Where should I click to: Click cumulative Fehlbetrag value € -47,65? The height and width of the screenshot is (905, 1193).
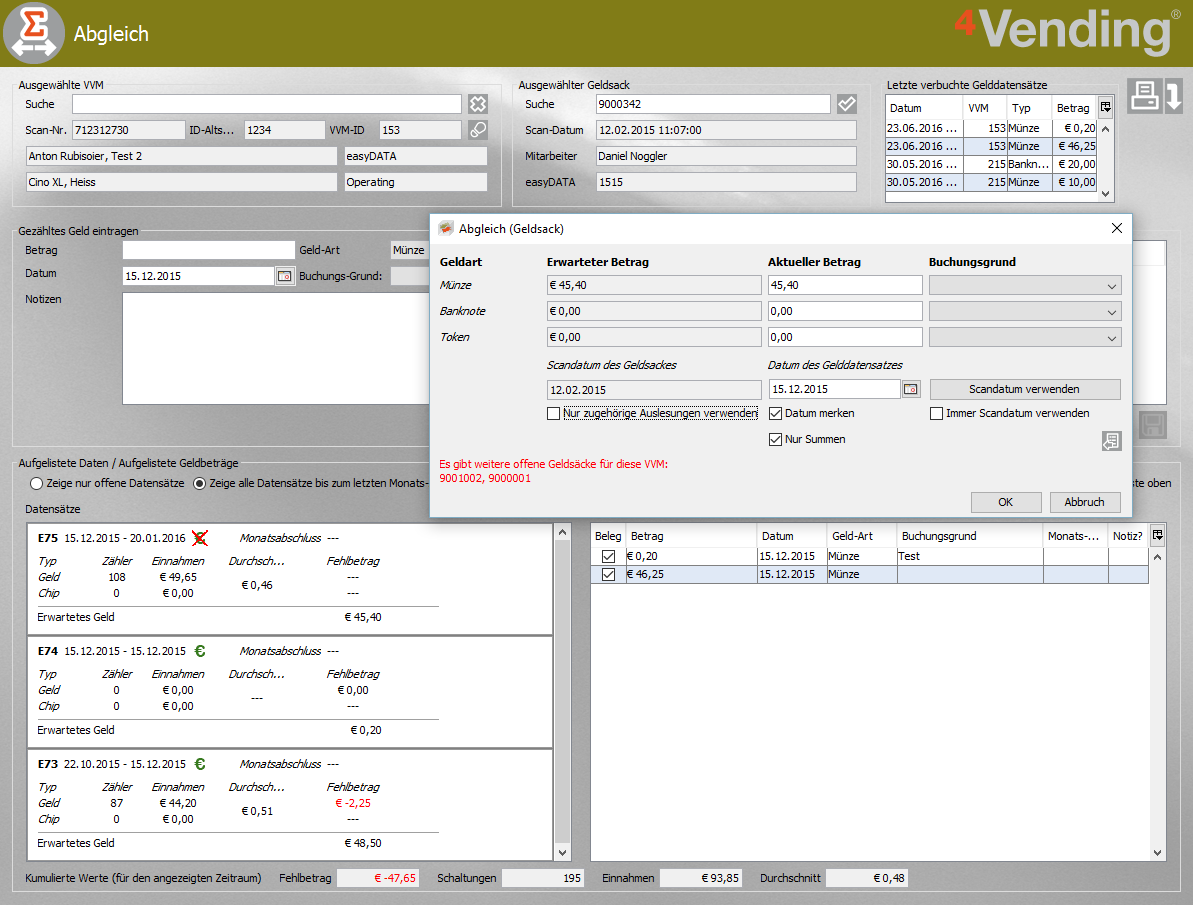tap(377, 878)
